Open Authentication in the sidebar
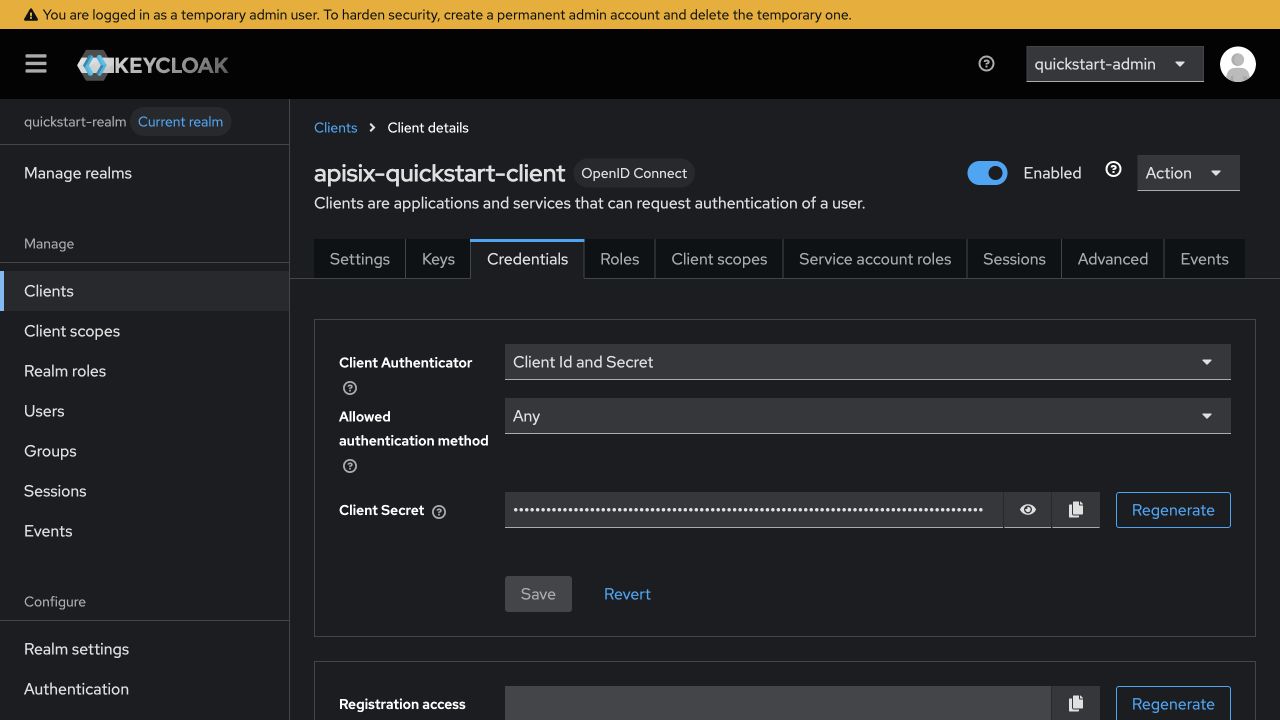 pyautogui.click(x=144, y=689)
